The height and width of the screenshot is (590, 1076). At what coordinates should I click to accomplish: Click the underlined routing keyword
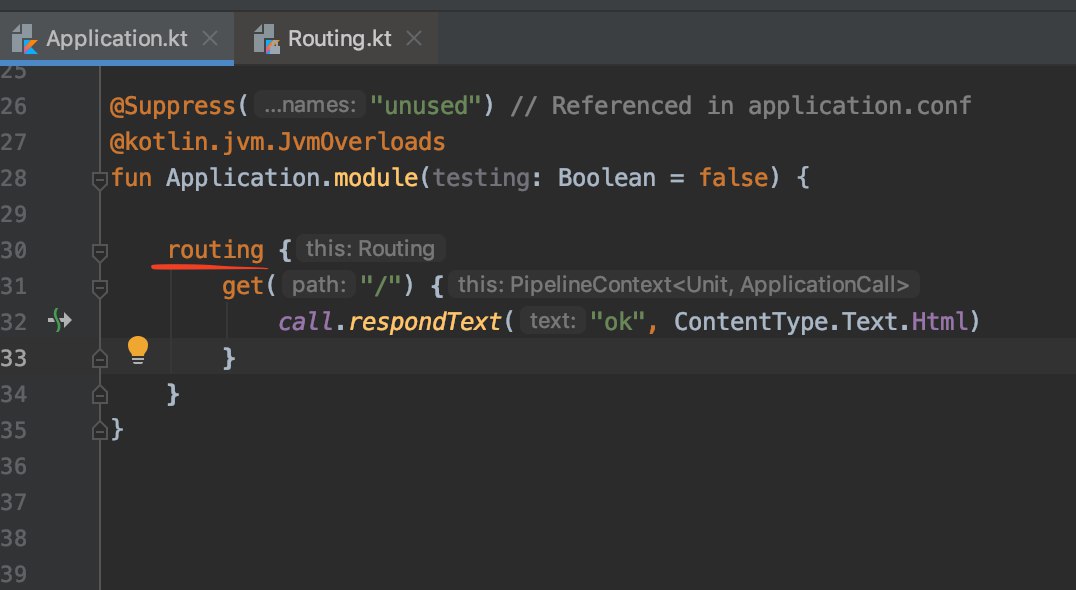(215, 250)
